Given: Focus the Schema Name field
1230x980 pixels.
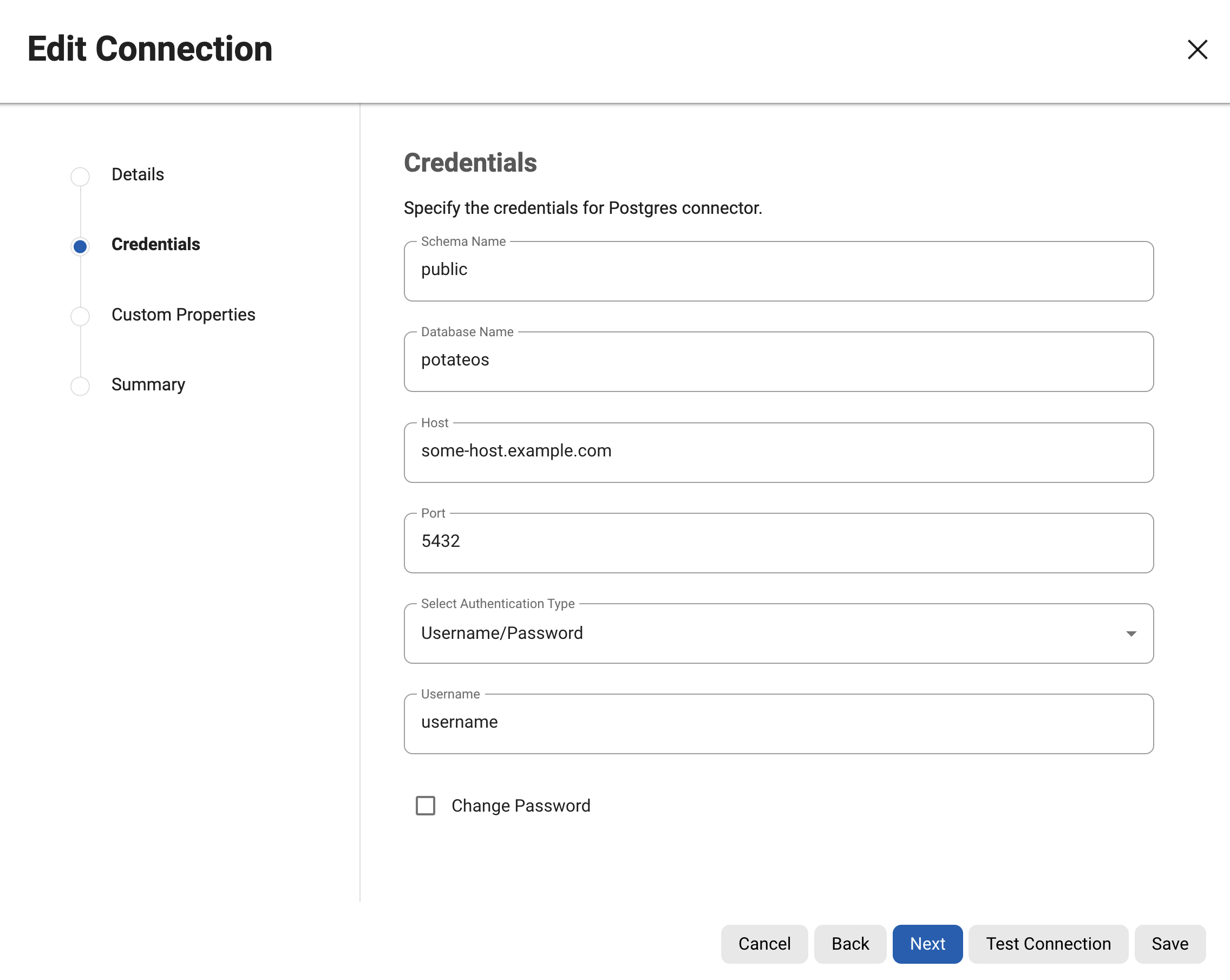Looking at the screenshot, I should (x=778, y=271).
